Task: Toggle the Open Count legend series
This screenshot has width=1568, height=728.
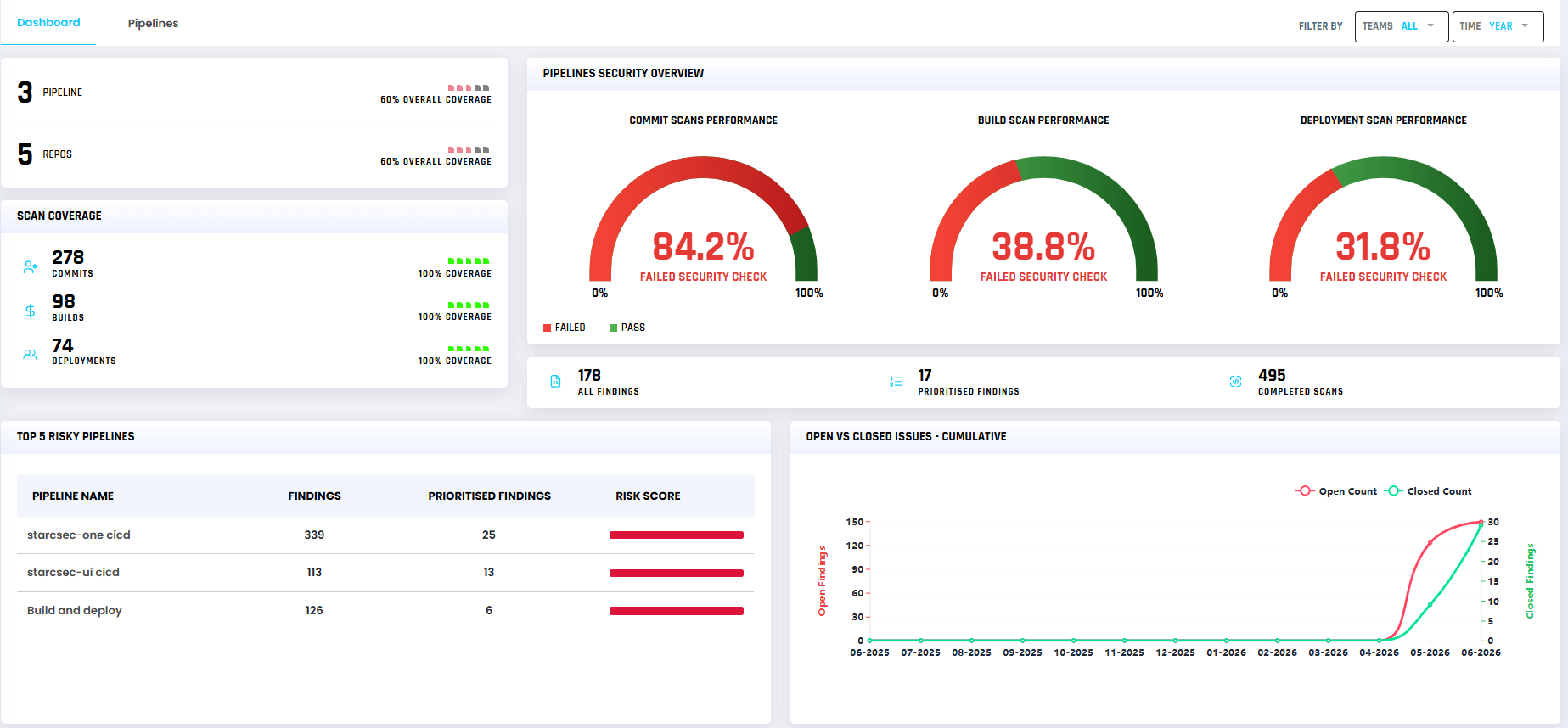Action: click(1336, 491)
